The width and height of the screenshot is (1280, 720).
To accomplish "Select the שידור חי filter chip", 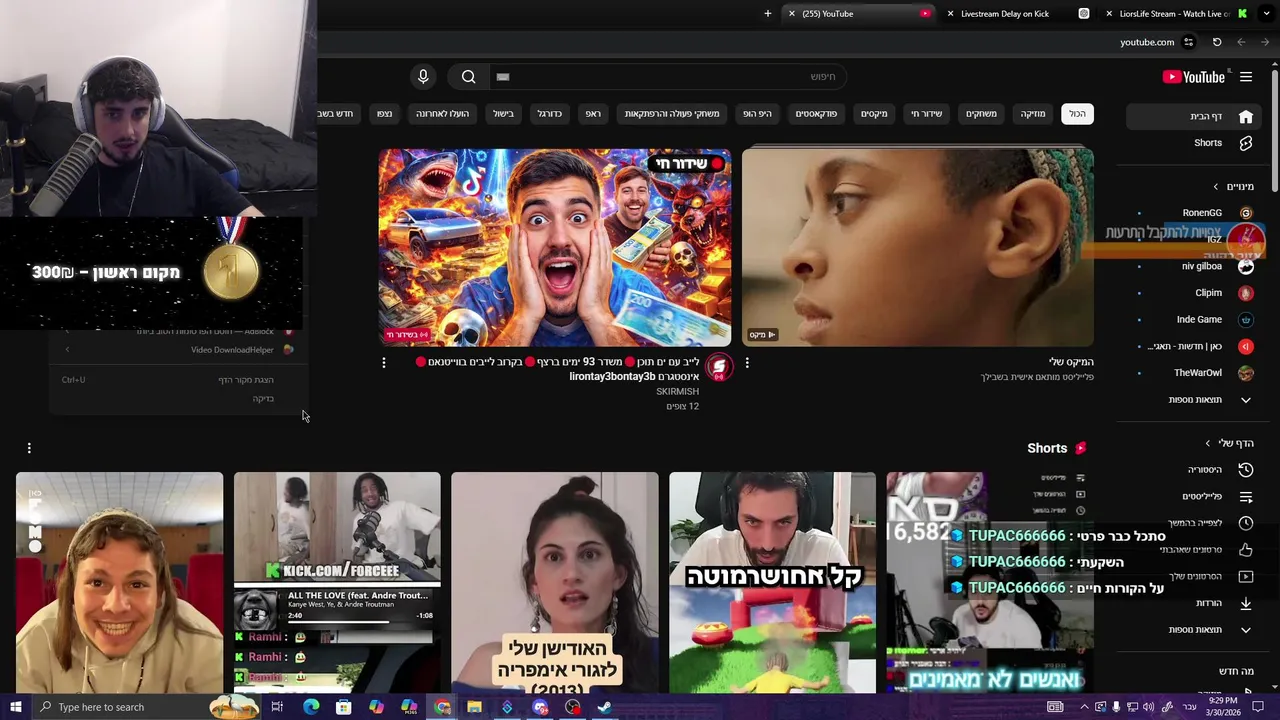I will pyautogui.click(x=926, y=114).
